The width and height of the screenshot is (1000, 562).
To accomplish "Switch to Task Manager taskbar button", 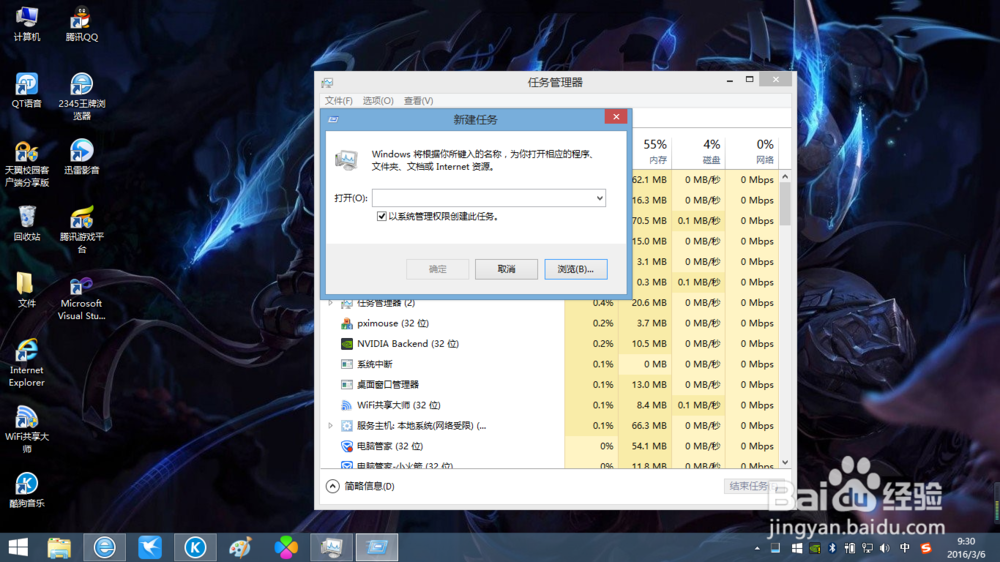I will (332, 547).
